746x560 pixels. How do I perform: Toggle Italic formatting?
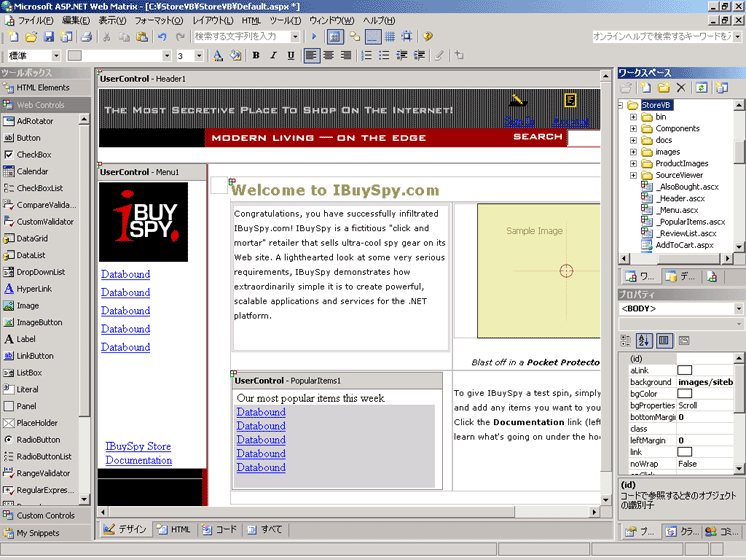coord(274,56)
